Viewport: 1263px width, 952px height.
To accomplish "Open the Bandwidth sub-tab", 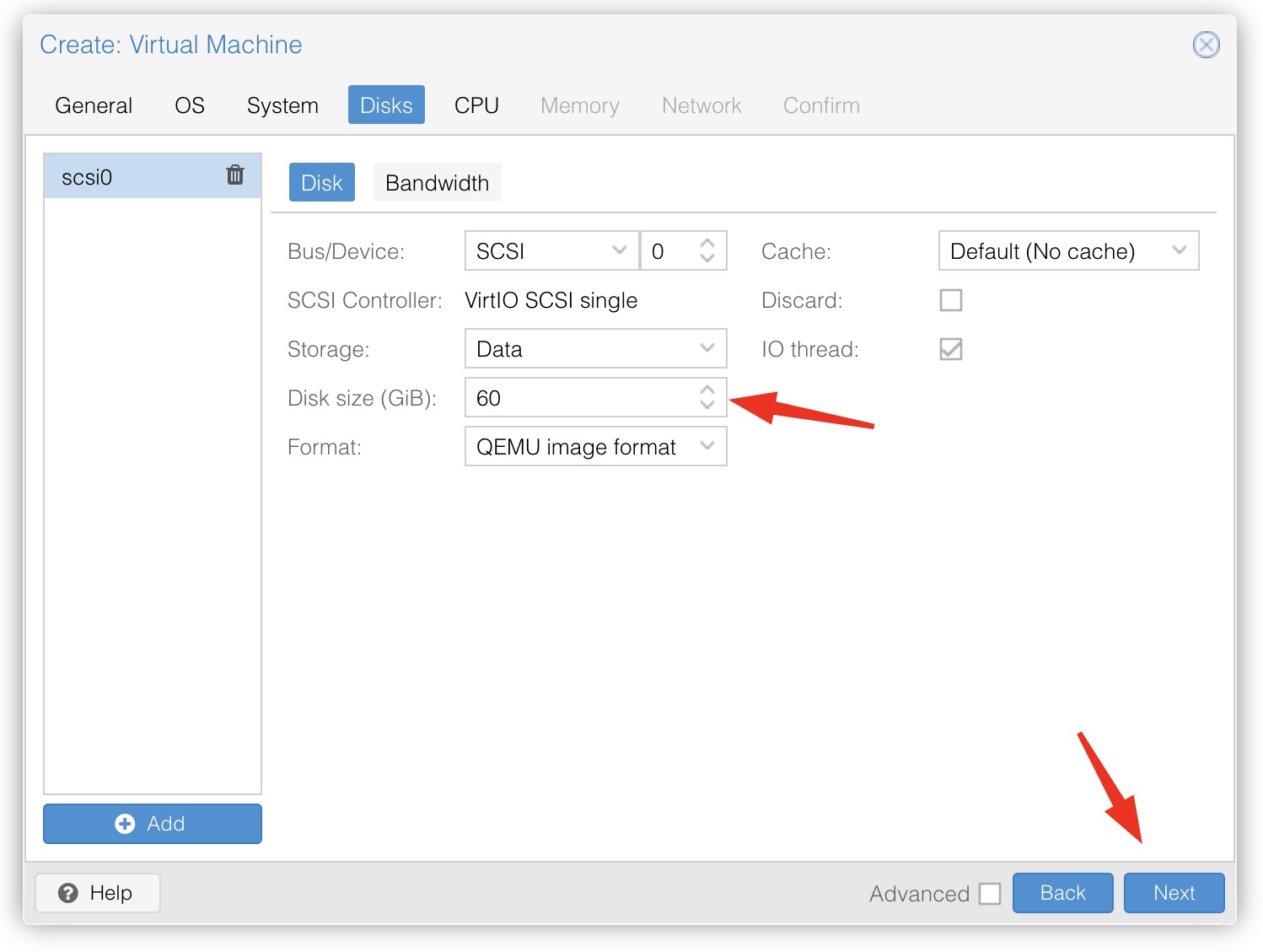I will click(x=437, y=183).
